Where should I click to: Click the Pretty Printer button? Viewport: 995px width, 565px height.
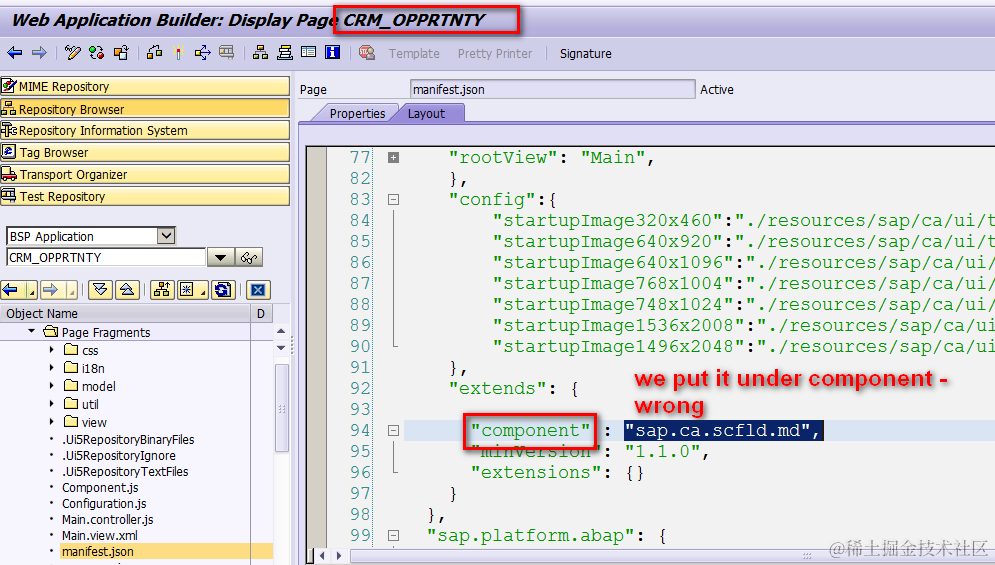click(495, 53)
